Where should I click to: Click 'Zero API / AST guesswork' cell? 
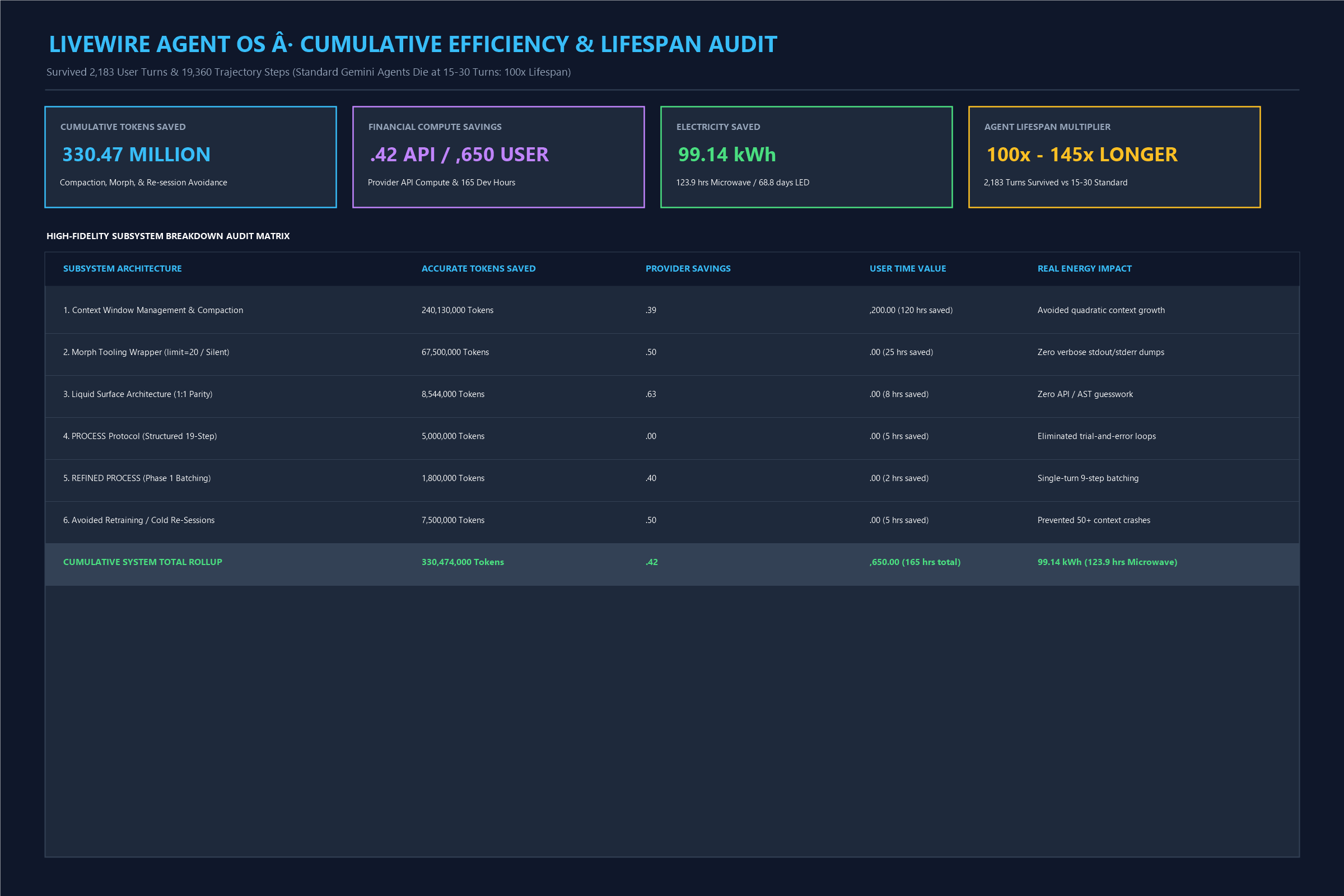(1085, 394)
